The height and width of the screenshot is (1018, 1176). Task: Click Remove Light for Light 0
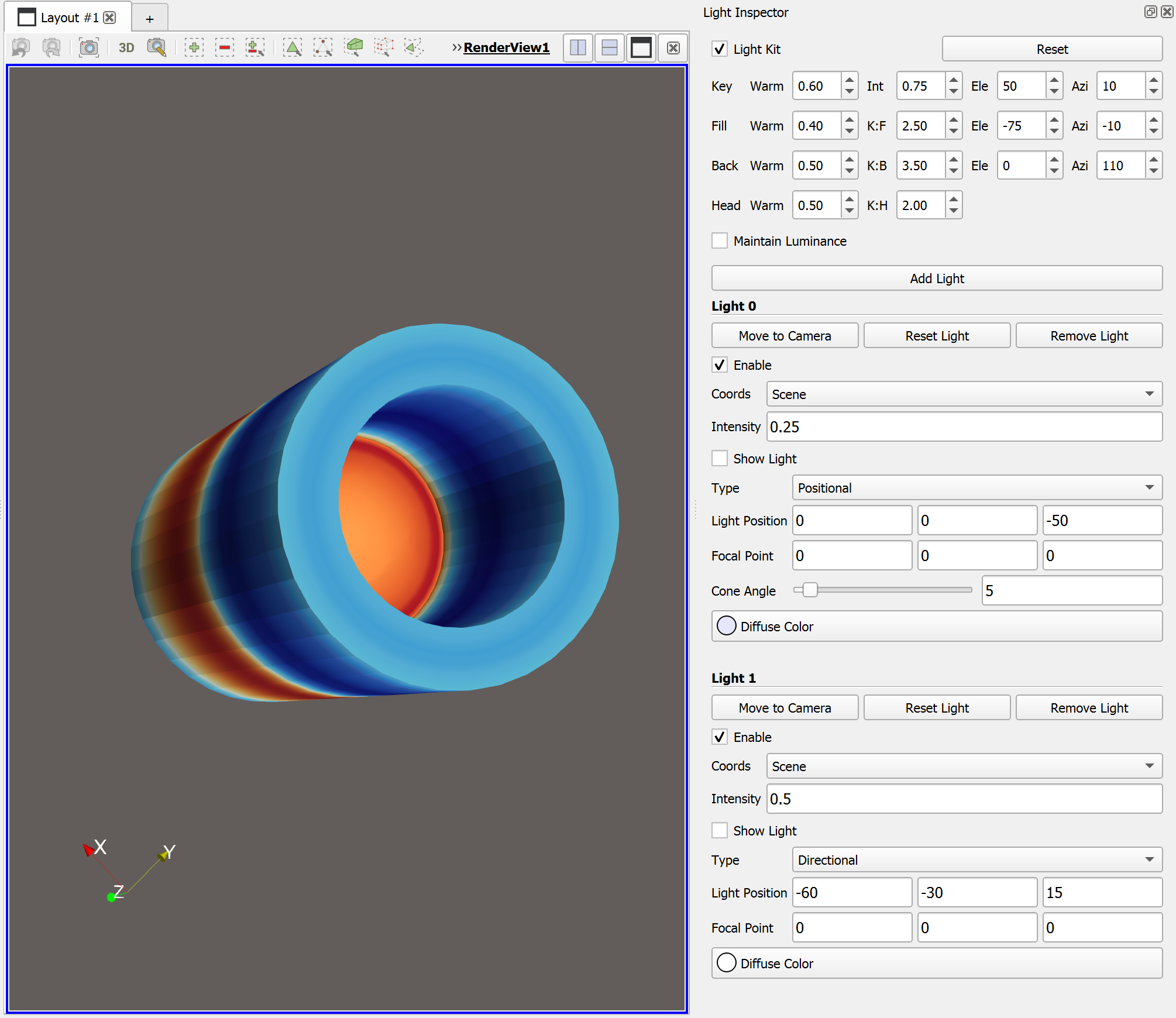(1089, 335)
